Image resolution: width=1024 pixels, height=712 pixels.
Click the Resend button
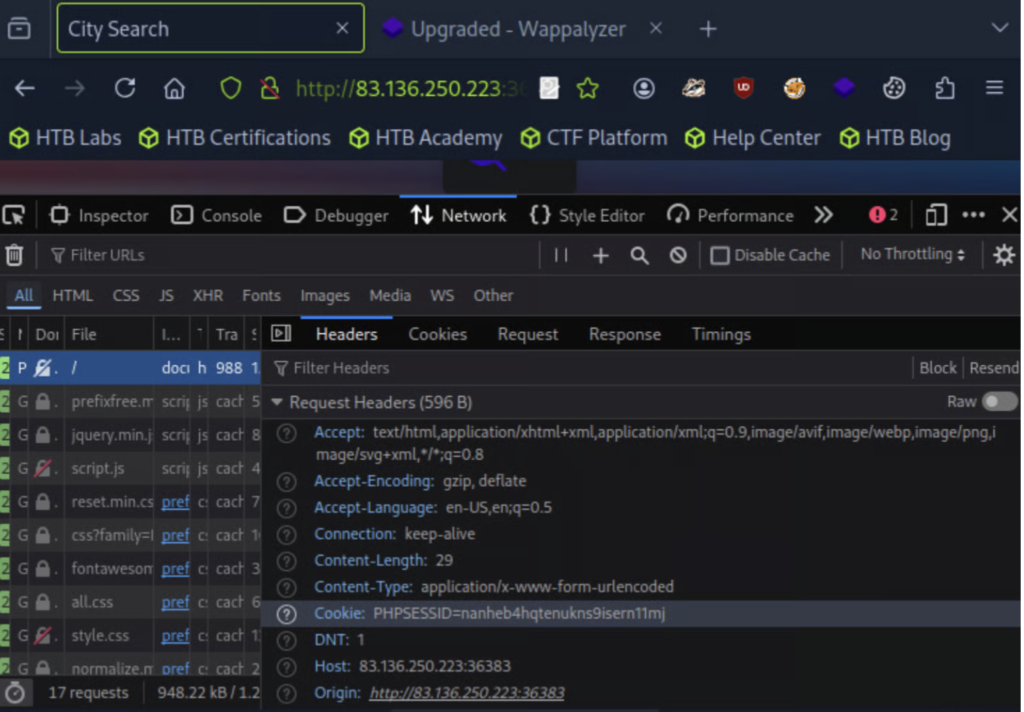point(994,367)
